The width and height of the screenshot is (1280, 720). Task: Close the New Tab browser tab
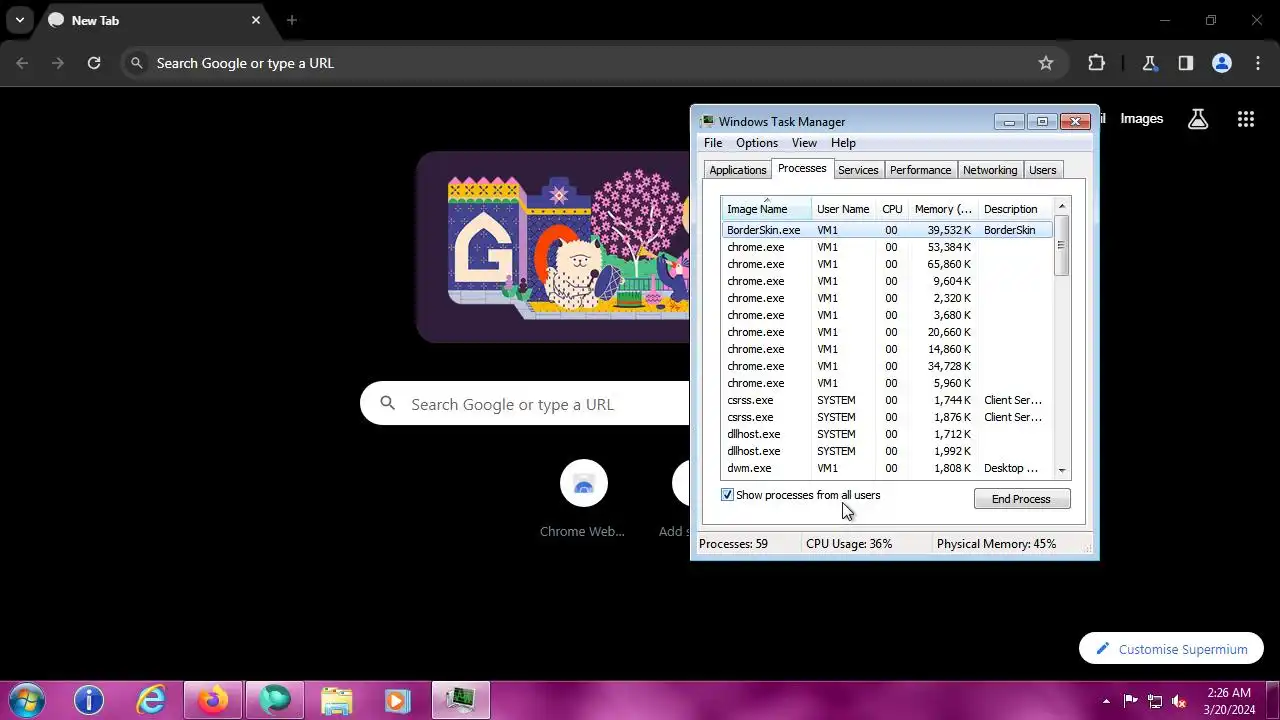pyautogui.click(x=256, y=20)
